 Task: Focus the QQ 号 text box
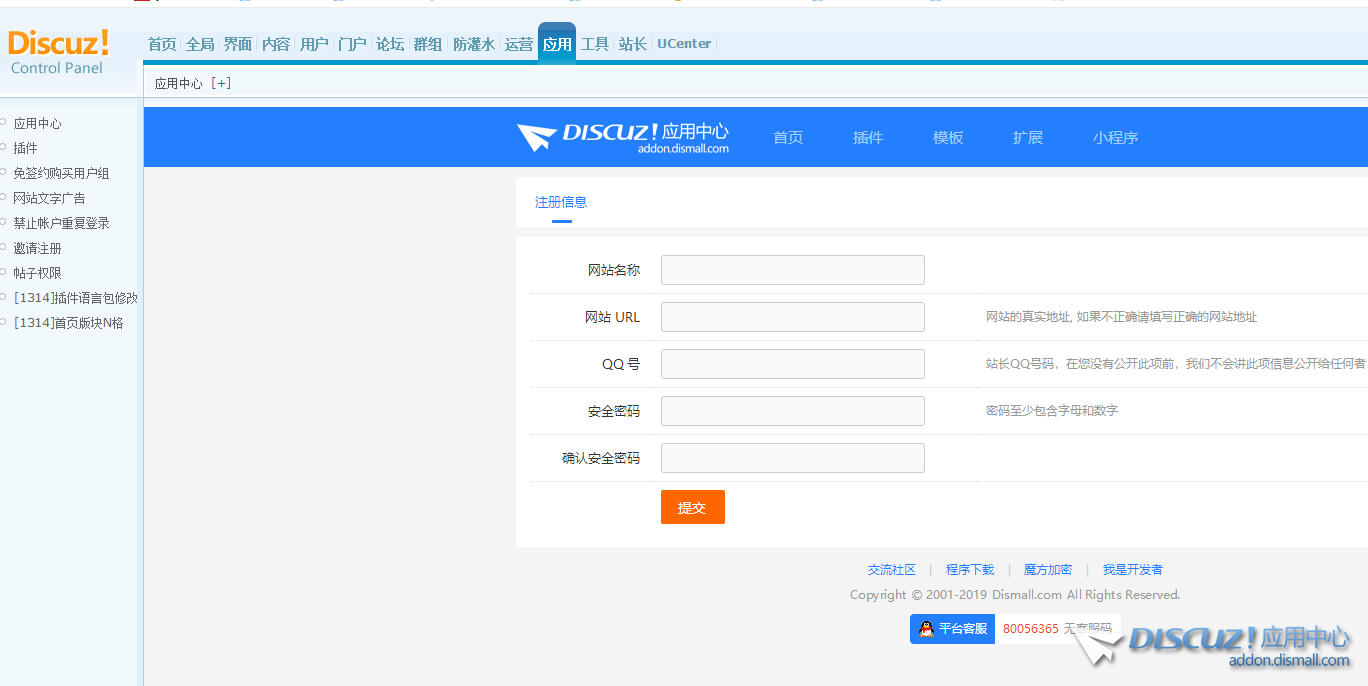(792, 364)
